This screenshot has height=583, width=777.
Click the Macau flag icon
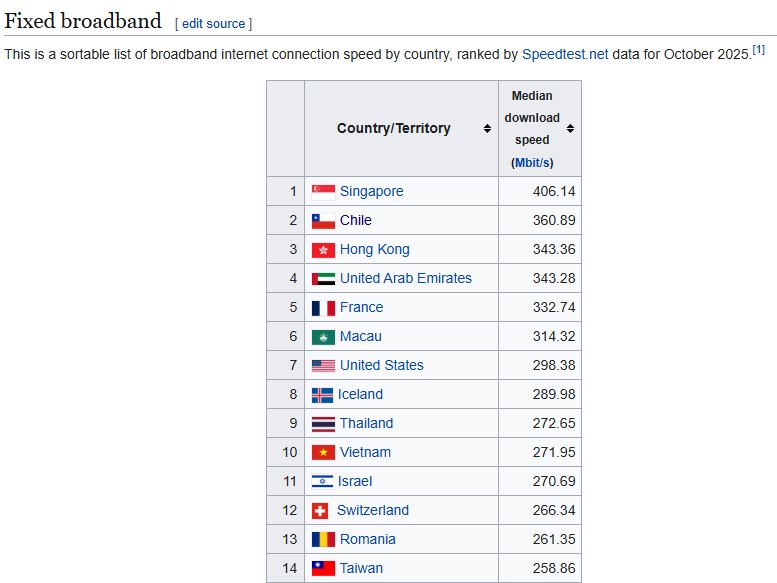click(x=323, y=337)
